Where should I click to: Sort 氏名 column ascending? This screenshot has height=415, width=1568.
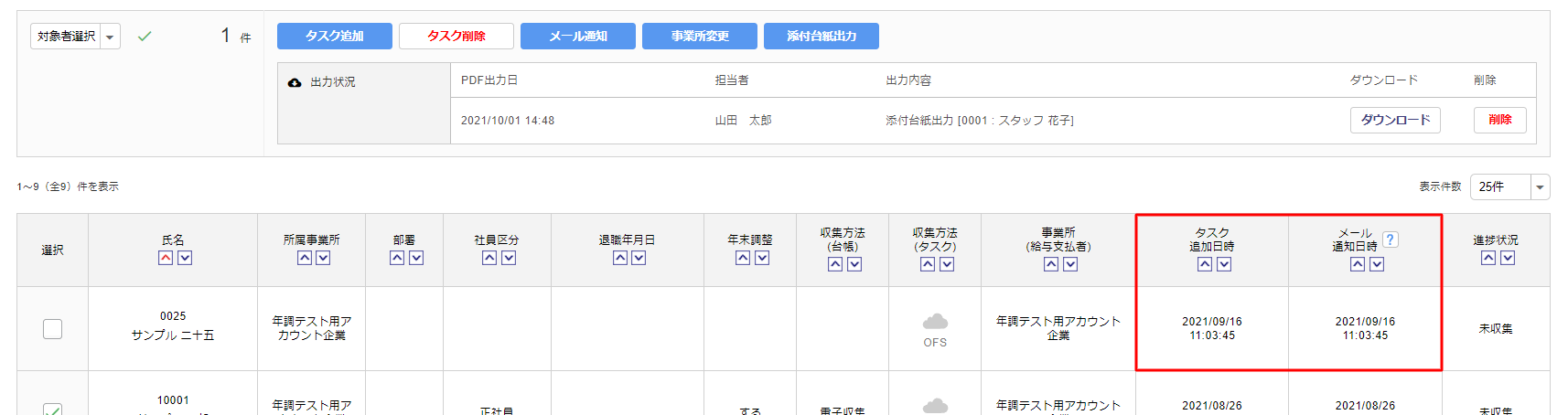click(166, 258)
